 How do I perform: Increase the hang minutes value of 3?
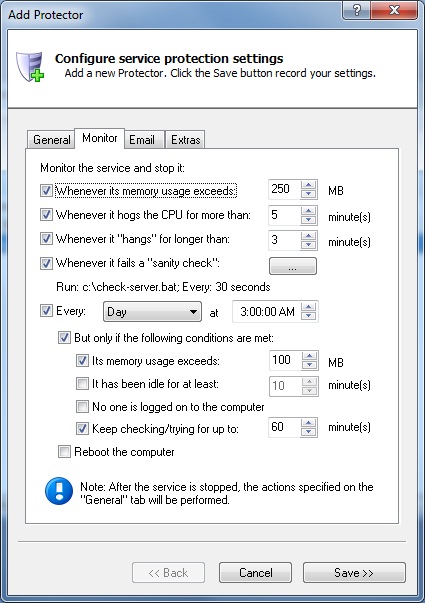click(308, 235)
